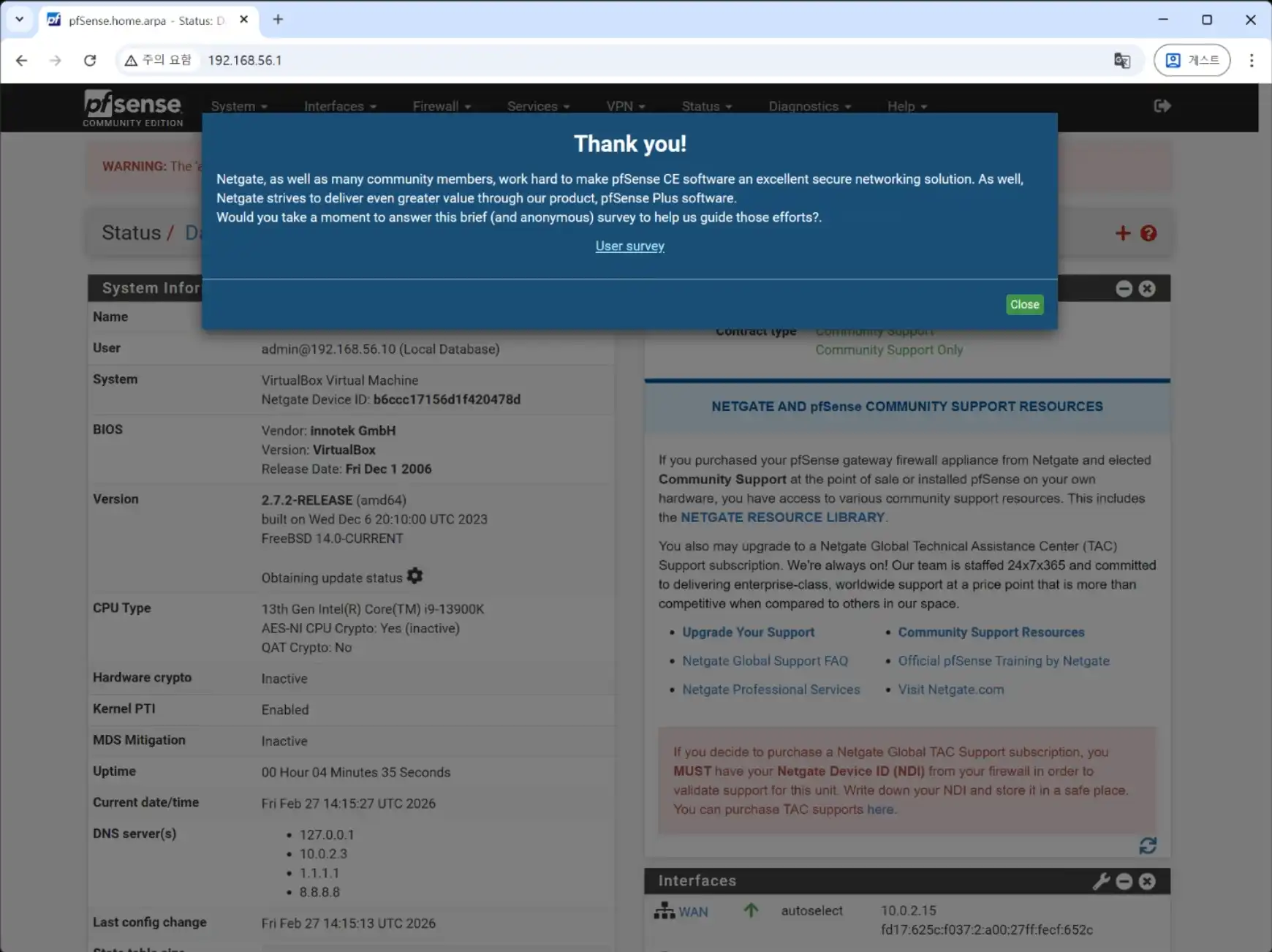Click the Interfaces widget wrench settings icon
The width and height of the screenshot is (1272, 952).
(1100, 881)
